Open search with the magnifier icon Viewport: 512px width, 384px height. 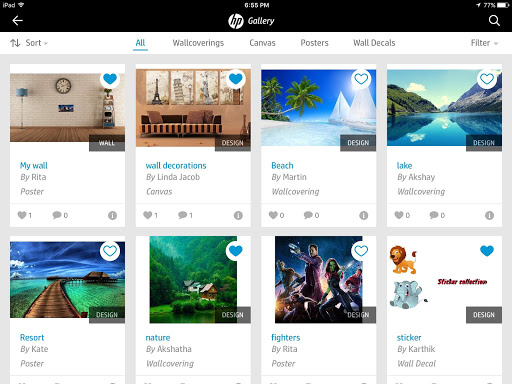494,21
